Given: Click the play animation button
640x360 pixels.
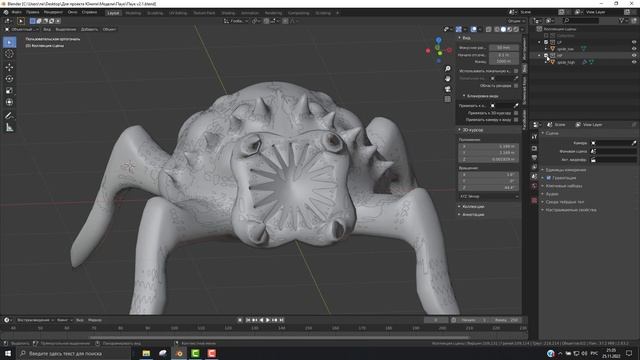Looking at the screenshot, I should (x=268, y=320).
